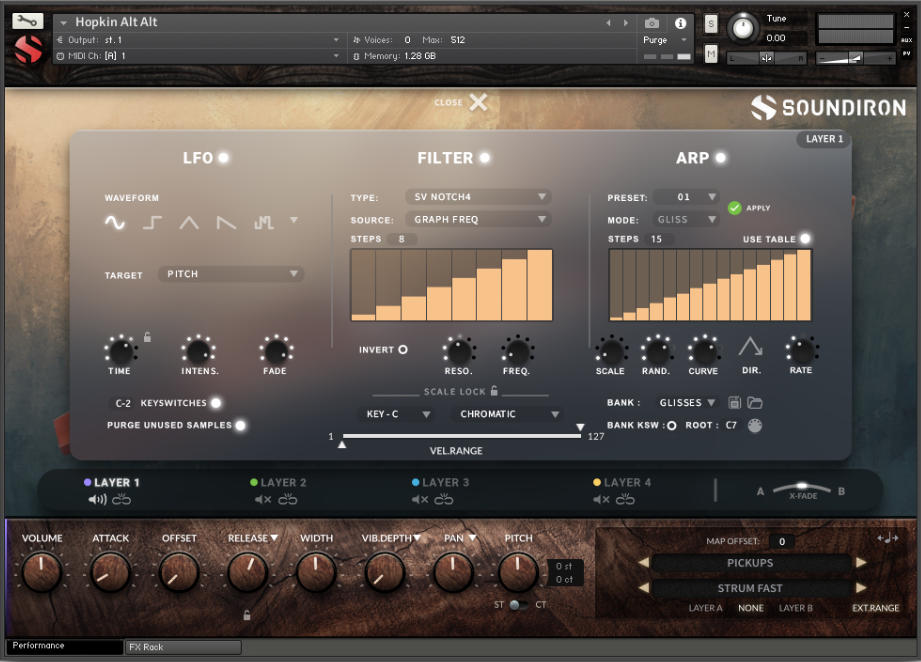Open the filter Type dropdown

477,197
